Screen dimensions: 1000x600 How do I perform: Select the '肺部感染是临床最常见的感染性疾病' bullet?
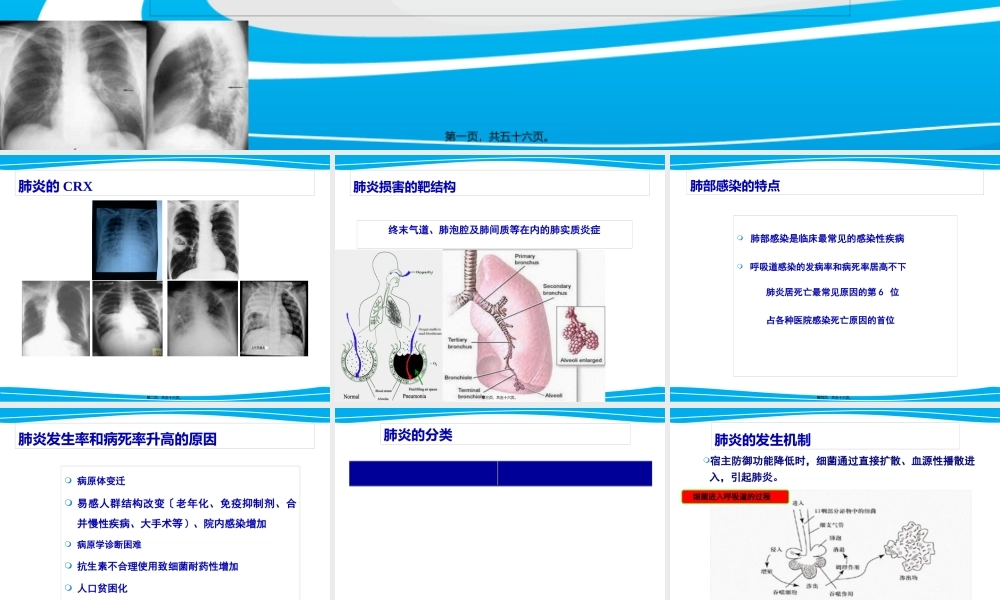click(827, 239)
